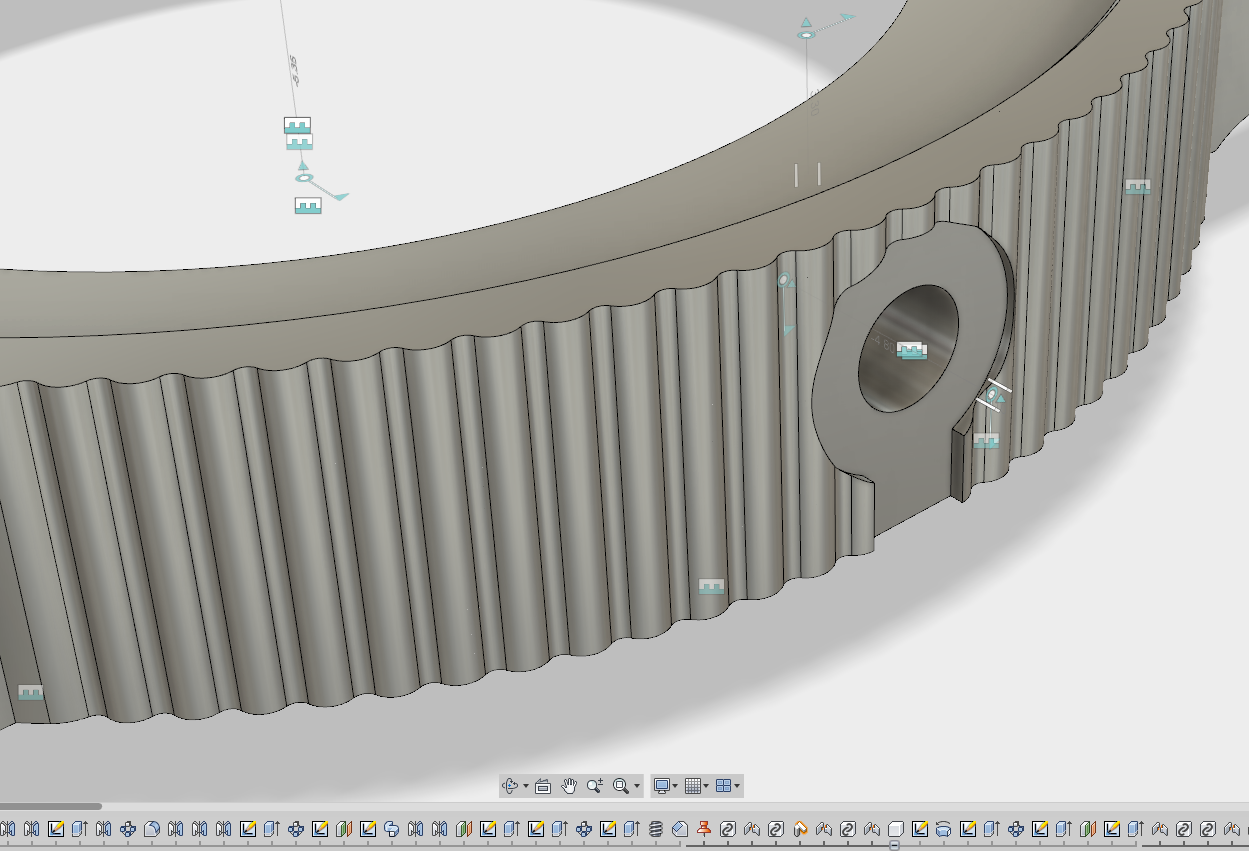
Task: Click the red pinned feature icon in the timeline
Action: click(x=703, y=828)
